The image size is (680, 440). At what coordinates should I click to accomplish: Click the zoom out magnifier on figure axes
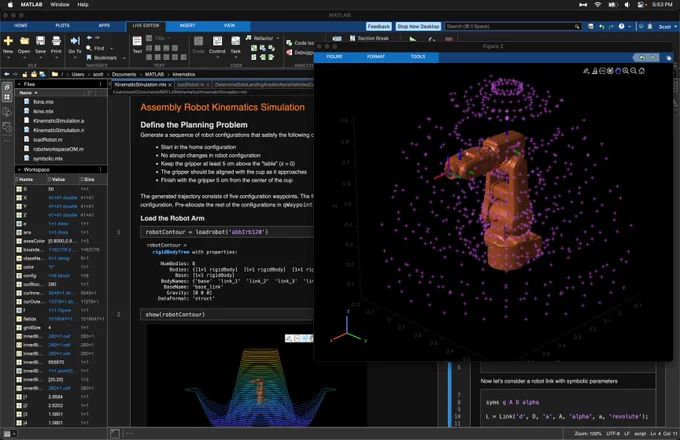pyautogui.click(x=634, y=71)
